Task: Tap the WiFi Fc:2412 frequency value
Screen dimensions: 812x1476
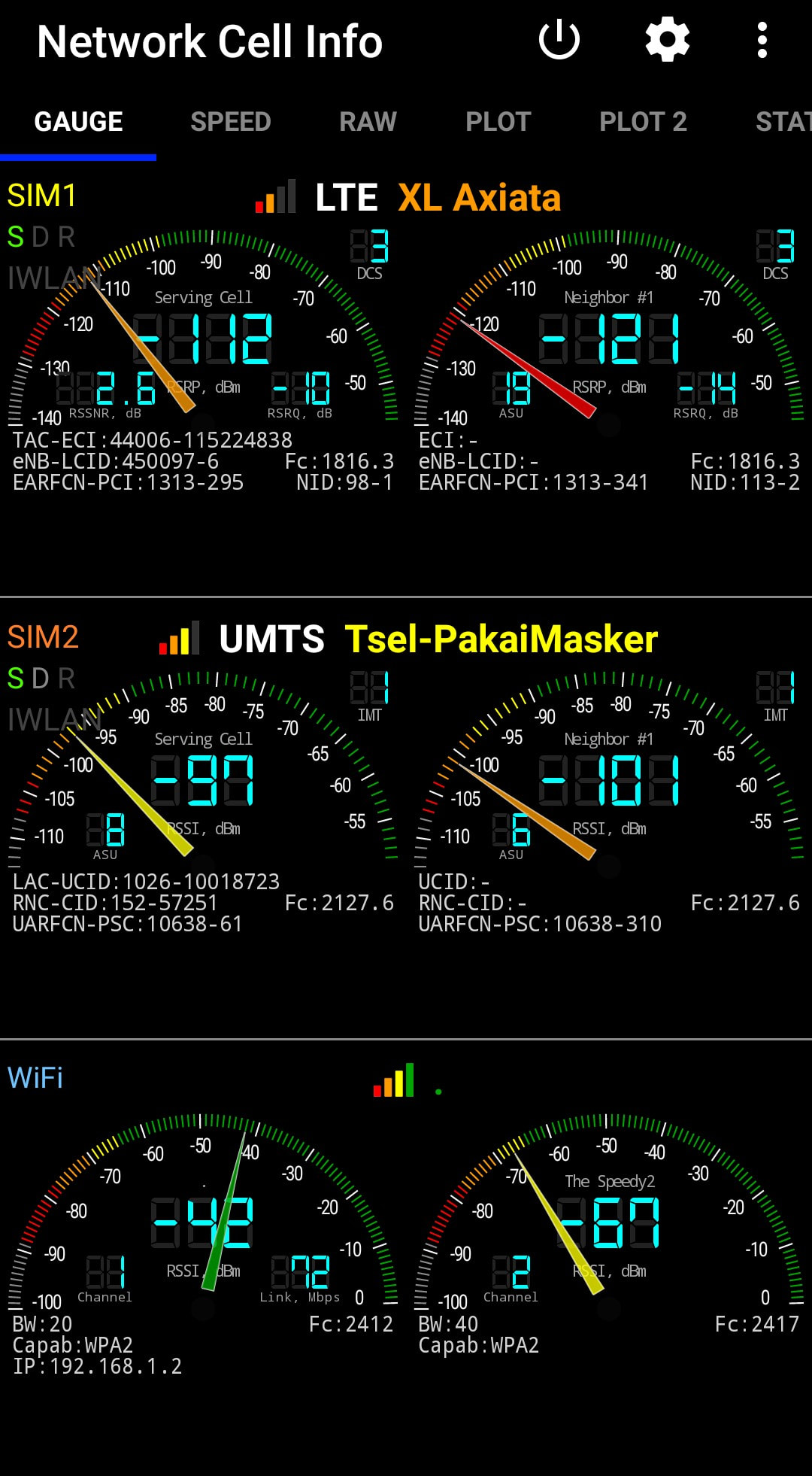Action: [351, 1324]
